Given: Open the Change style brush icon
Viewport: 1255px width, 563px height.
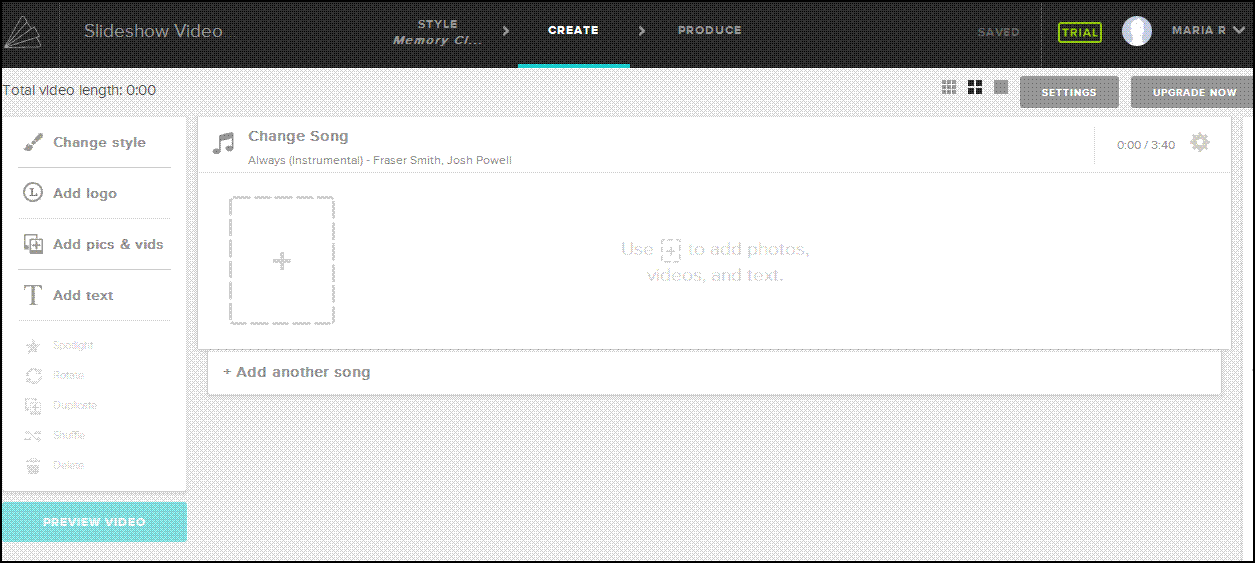Looking at the screenshot, I should coord(33,143).
